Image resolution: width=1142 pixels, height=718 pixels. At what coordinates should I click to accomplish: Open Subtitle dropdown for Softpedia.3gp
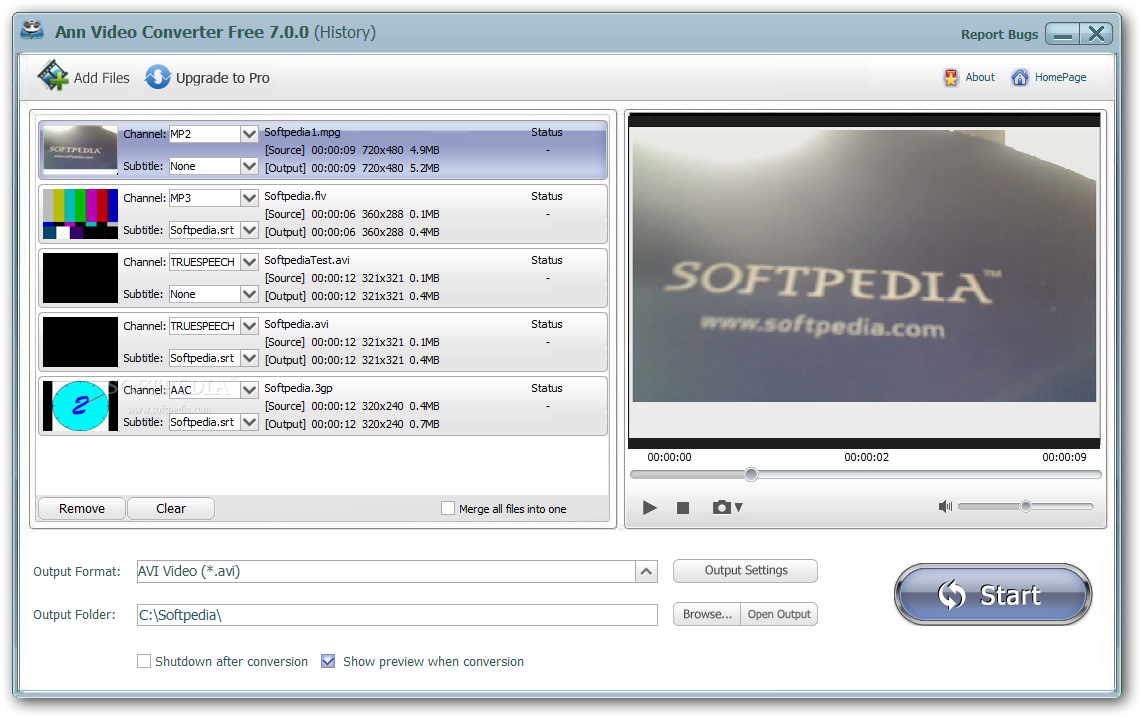pos(249,422)
